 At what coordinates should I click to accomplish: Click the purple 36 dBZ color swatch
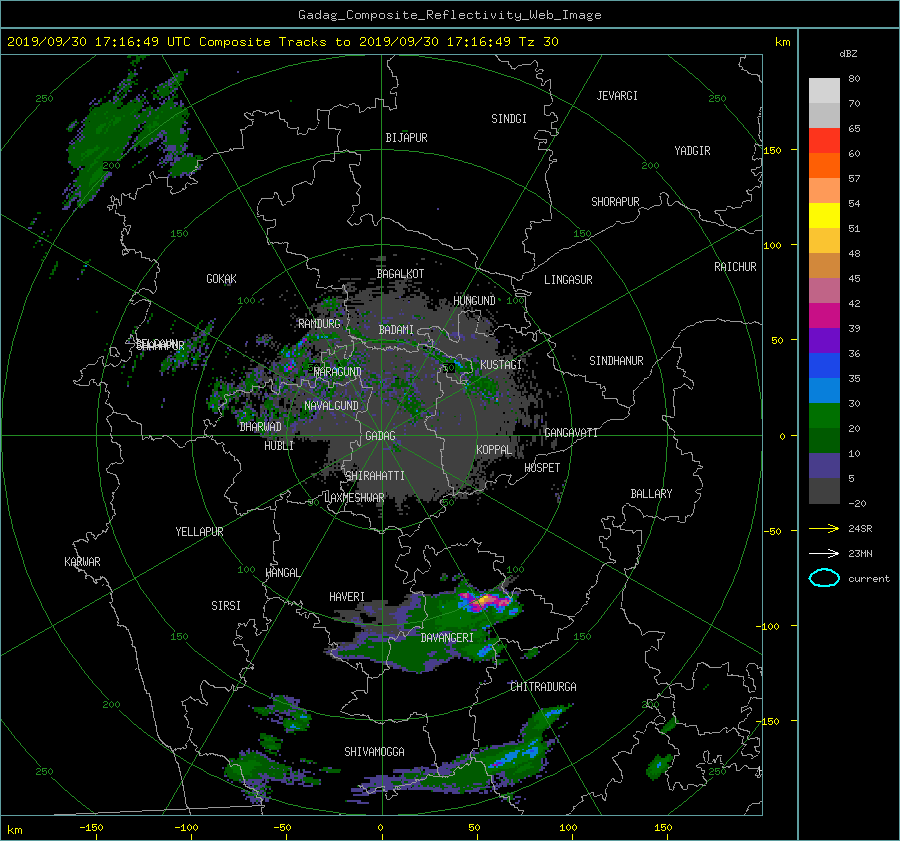tap(824, 340)
